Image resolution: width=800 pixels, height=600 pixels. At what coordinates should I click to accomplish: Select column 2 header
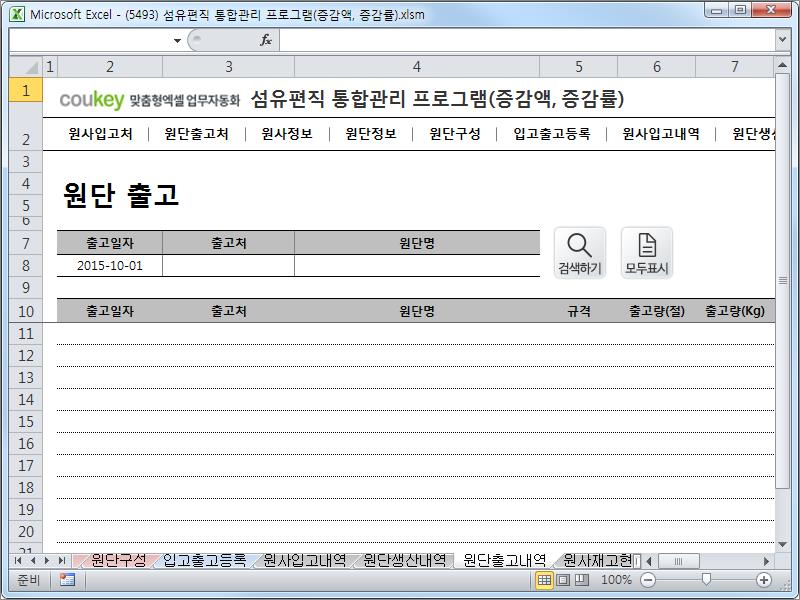(x=110, y=67)
